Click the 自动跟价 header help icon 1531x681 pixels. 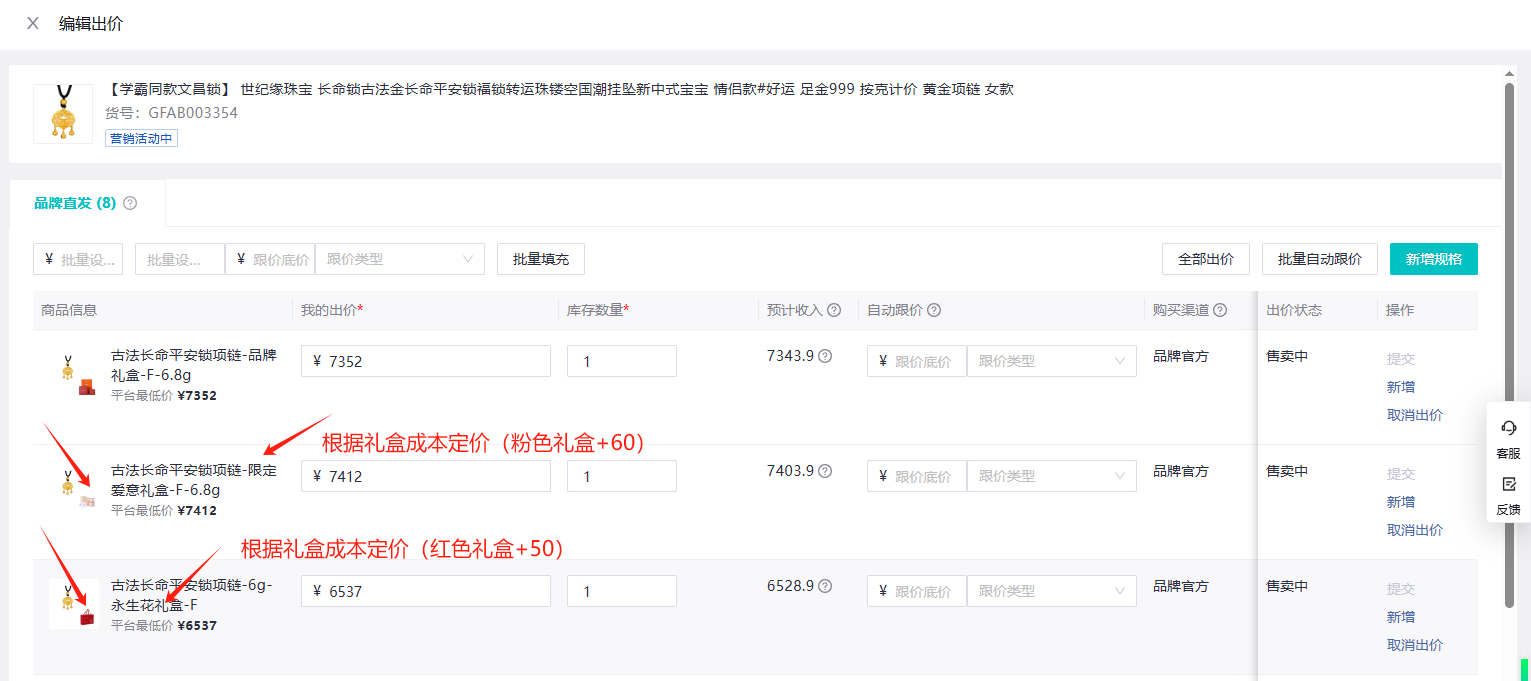[x=934, y=310]
